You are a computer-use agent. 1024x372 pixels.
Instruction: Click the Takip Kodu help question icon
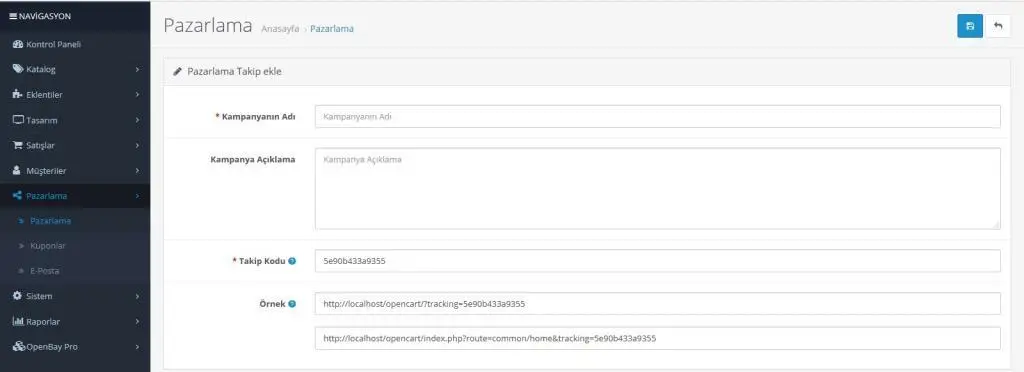click(292, 261)
